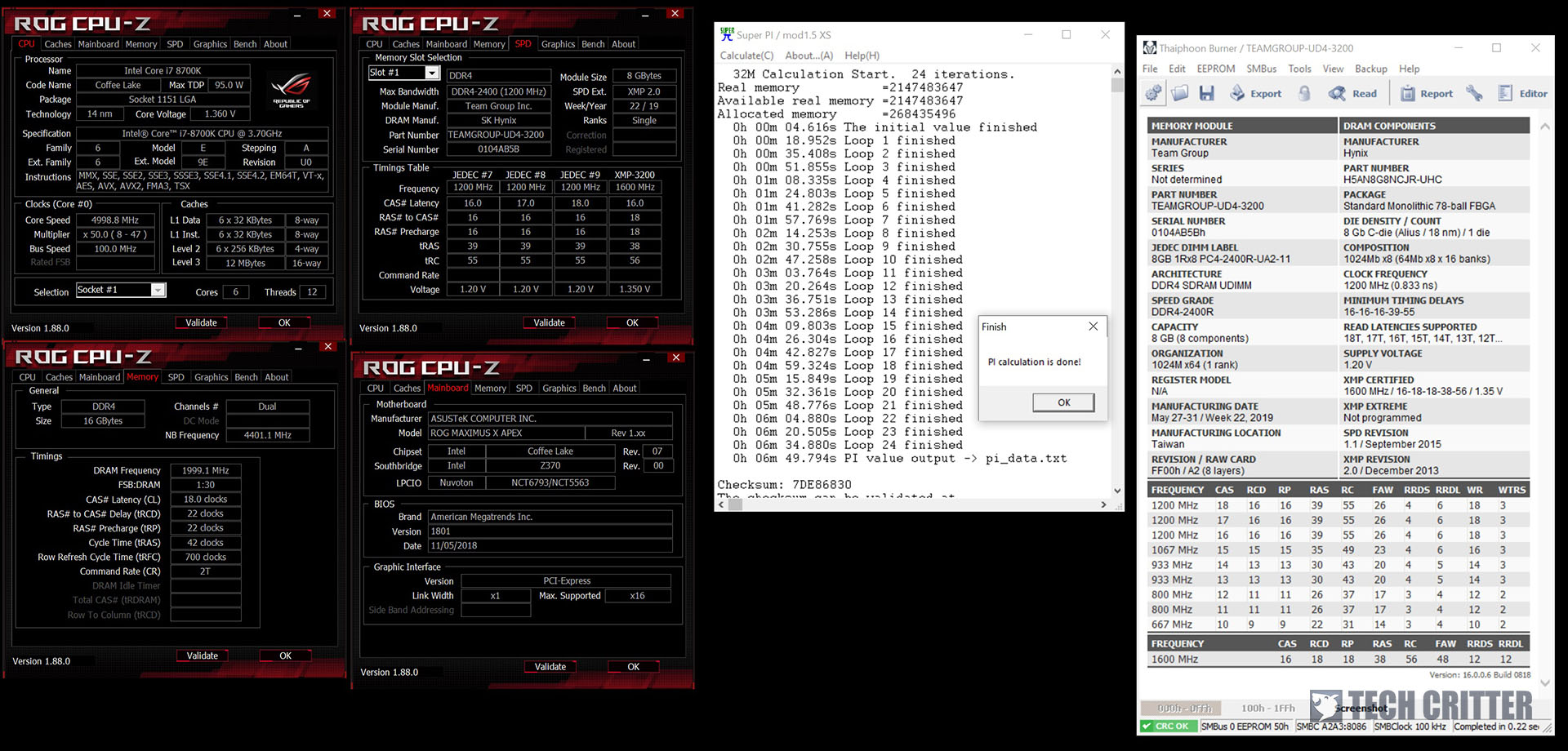
Task: Click OK in the Motherboard CPU-Z window
Action: pos(633,667)
